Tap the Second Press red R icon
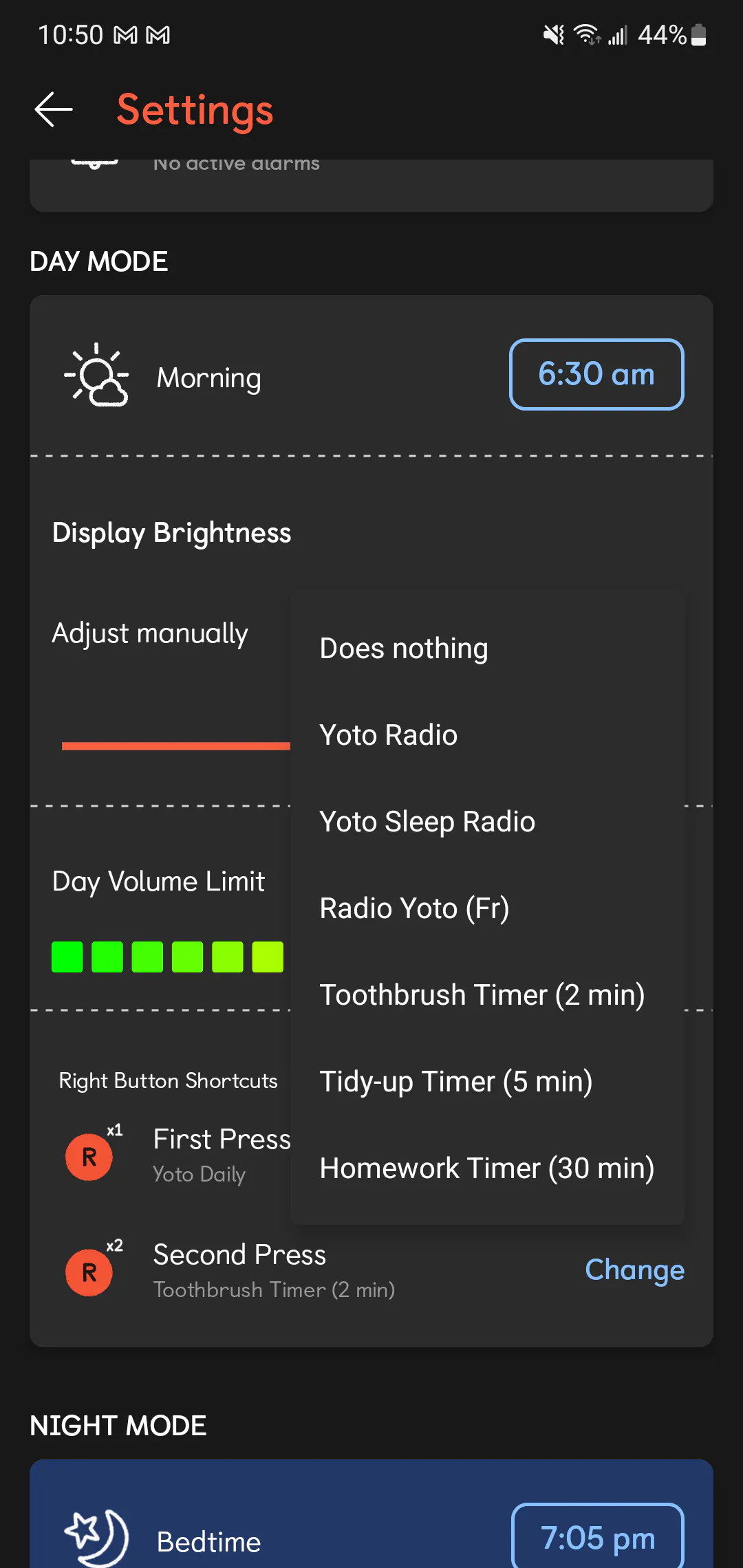The height and width of the screenshot is (1568, 743). [x=89, y=1272]
